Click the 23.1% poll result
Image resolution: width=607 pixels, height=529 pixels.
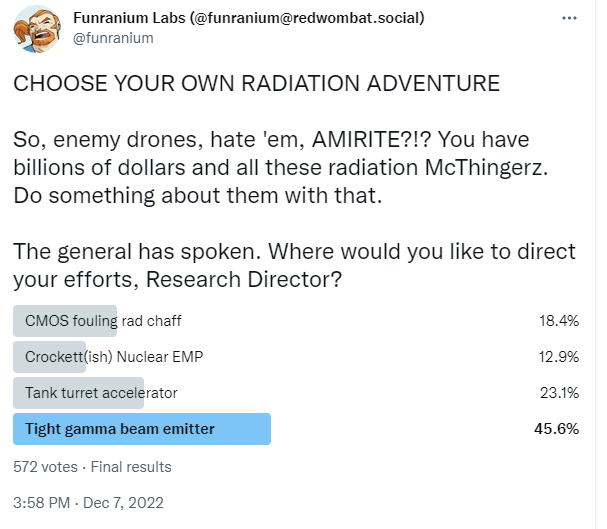click(559, 393)
